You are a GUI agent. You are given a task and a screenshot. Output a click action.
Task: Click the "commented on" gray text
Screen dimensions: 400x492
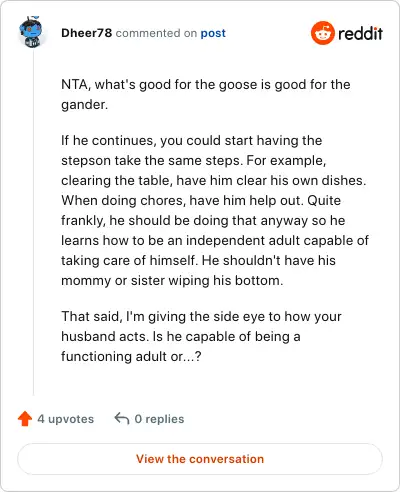pyautogui.click(x=156, y=33)
